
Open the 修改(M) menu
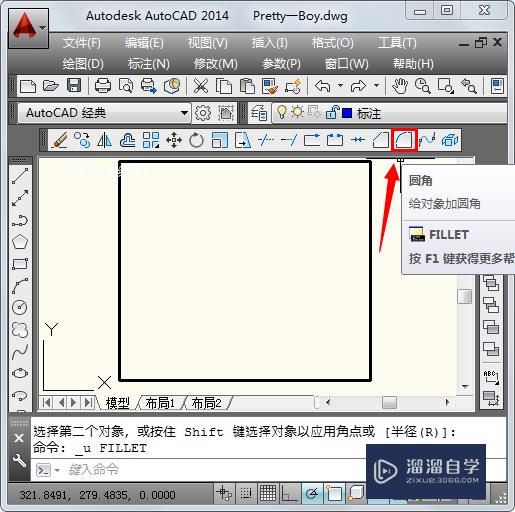tap(216, 63)
